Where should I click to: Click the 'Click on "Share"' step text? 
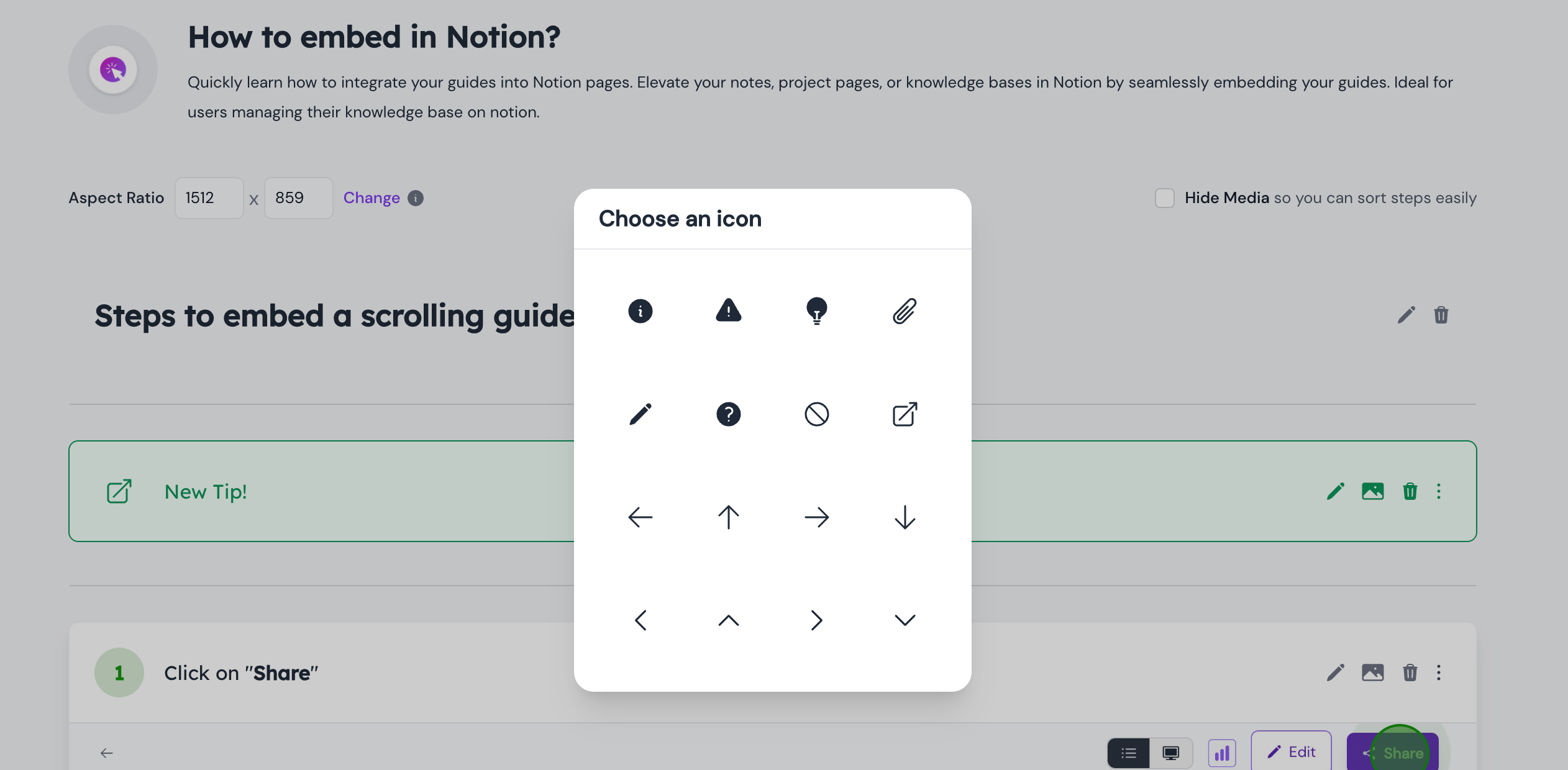tap(241, 673)
